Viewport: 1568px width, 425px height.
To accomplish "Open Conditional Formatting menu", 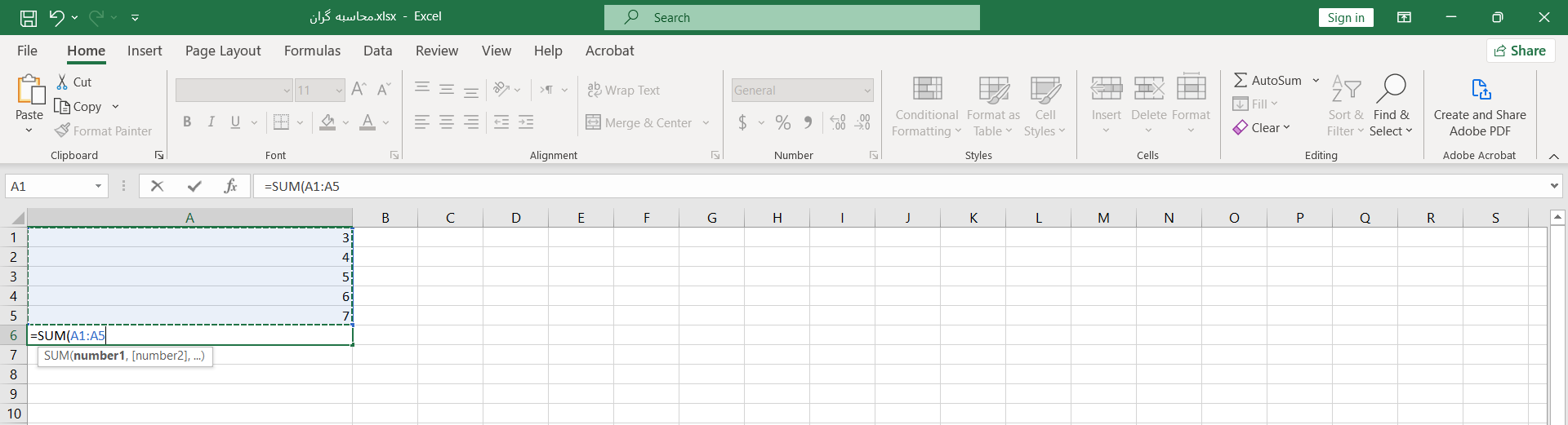I will point(926,107).
